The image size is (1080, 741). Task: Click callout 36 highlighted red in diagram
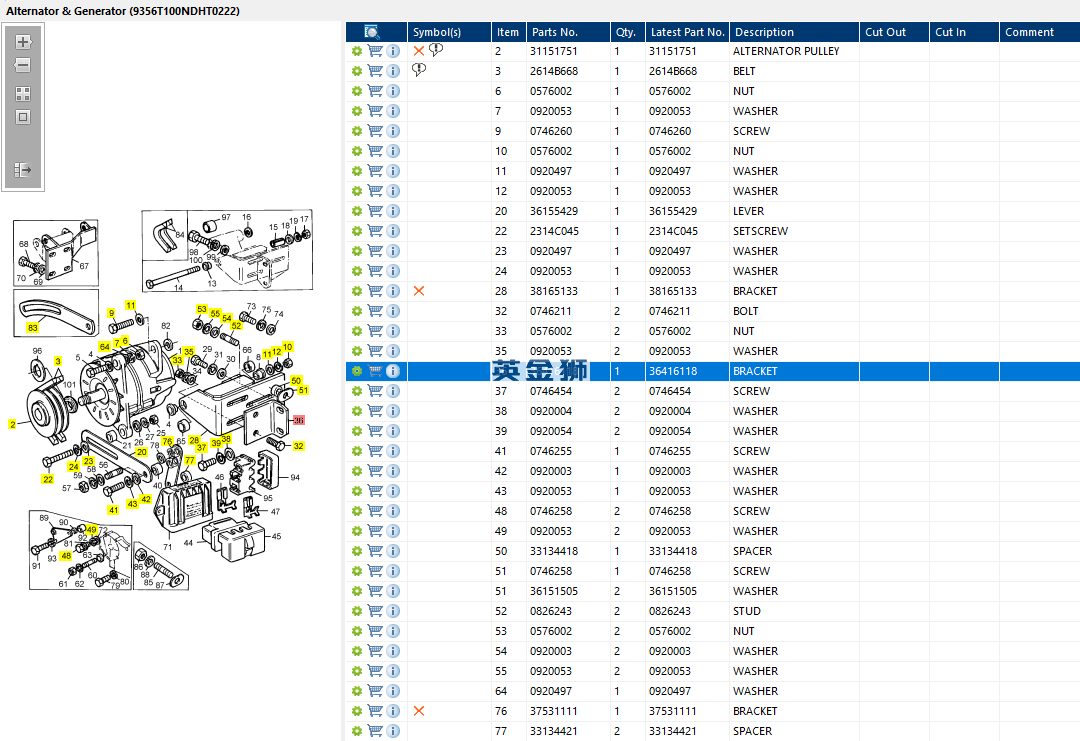pos(298,419)
